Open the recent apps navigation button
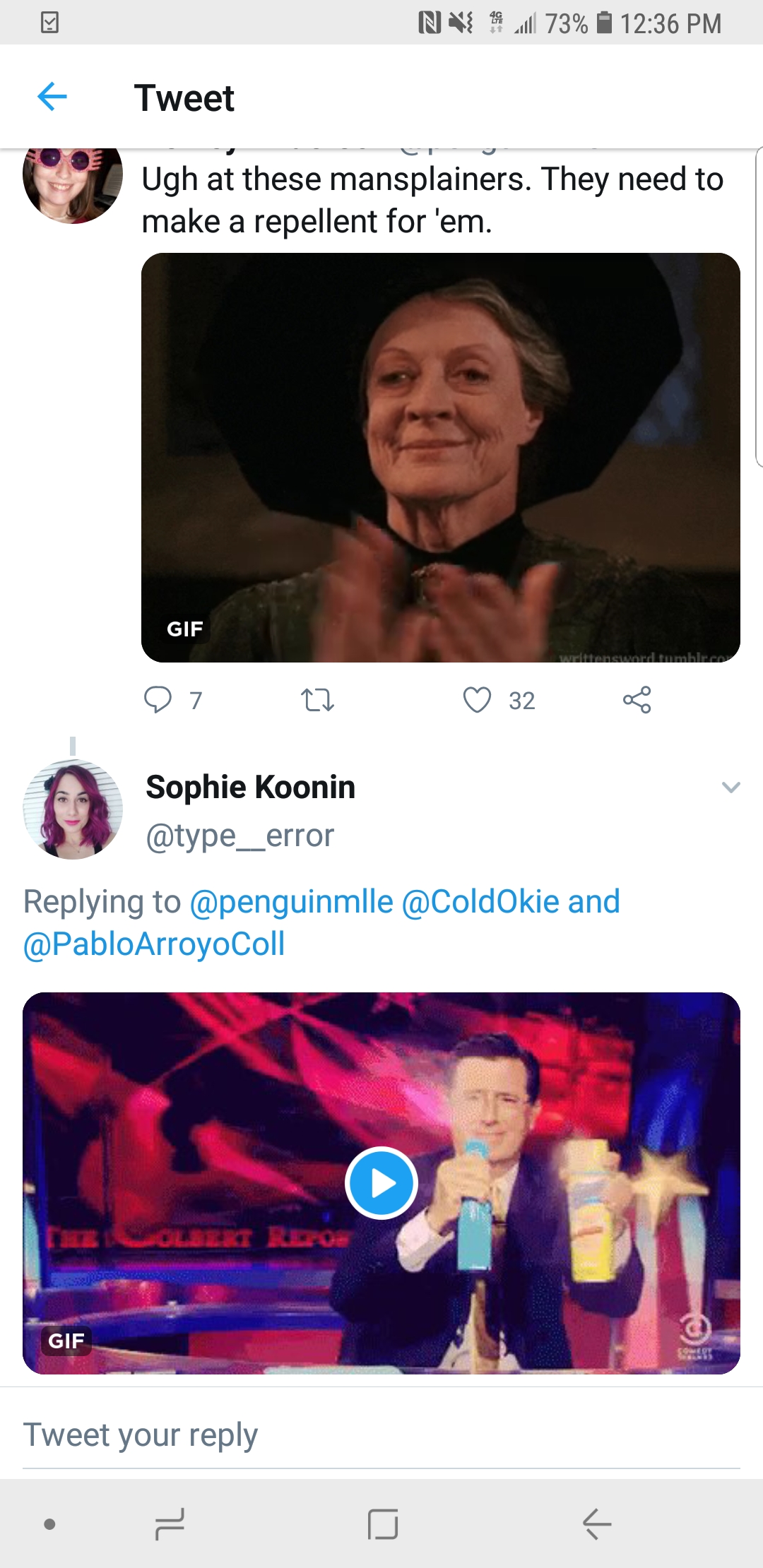This screenshot has width=763, height=1568. point(170,1524)
